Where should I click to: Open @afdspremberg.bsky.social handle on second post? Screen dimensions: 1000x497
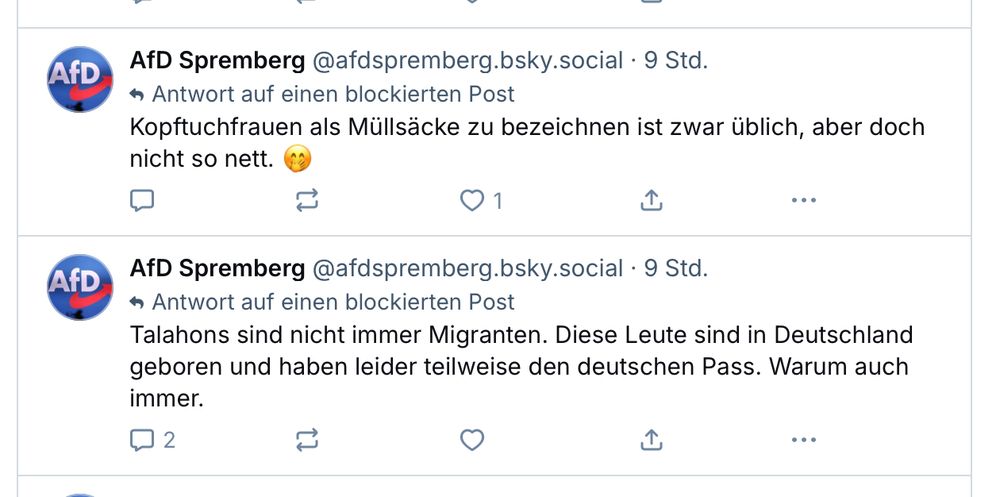(x=467, y=269)
